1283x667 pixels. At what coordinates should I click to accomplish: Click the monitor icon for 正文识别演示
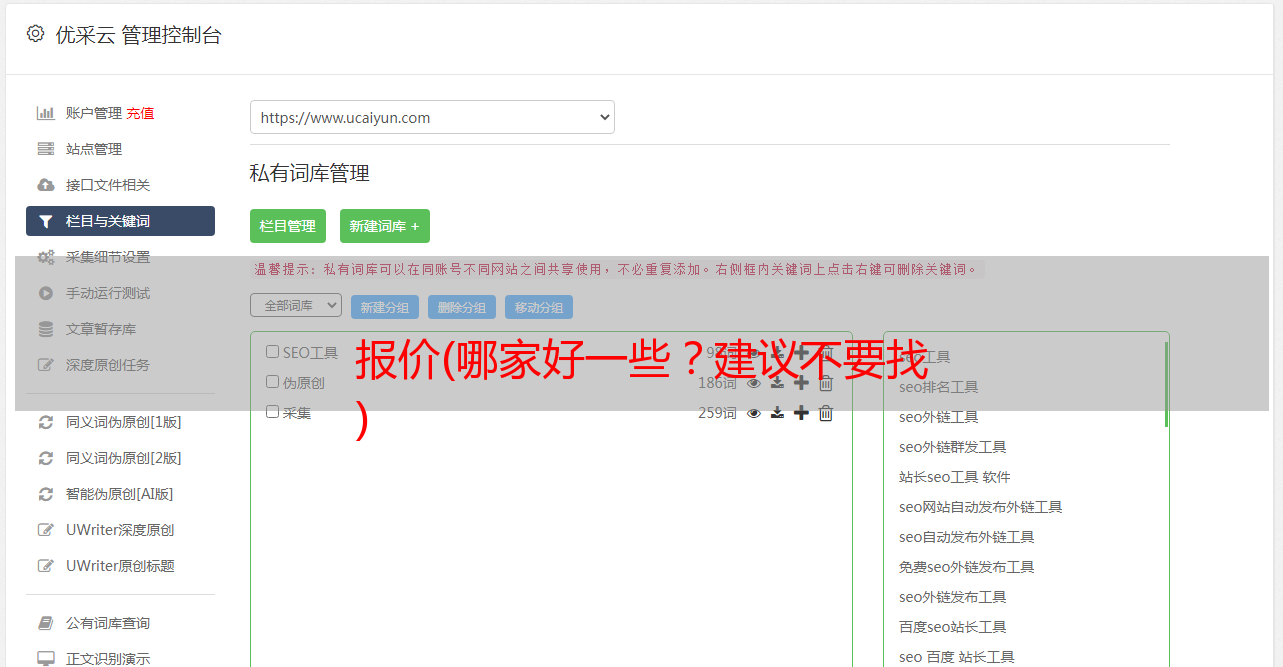(x=45, y=659)
